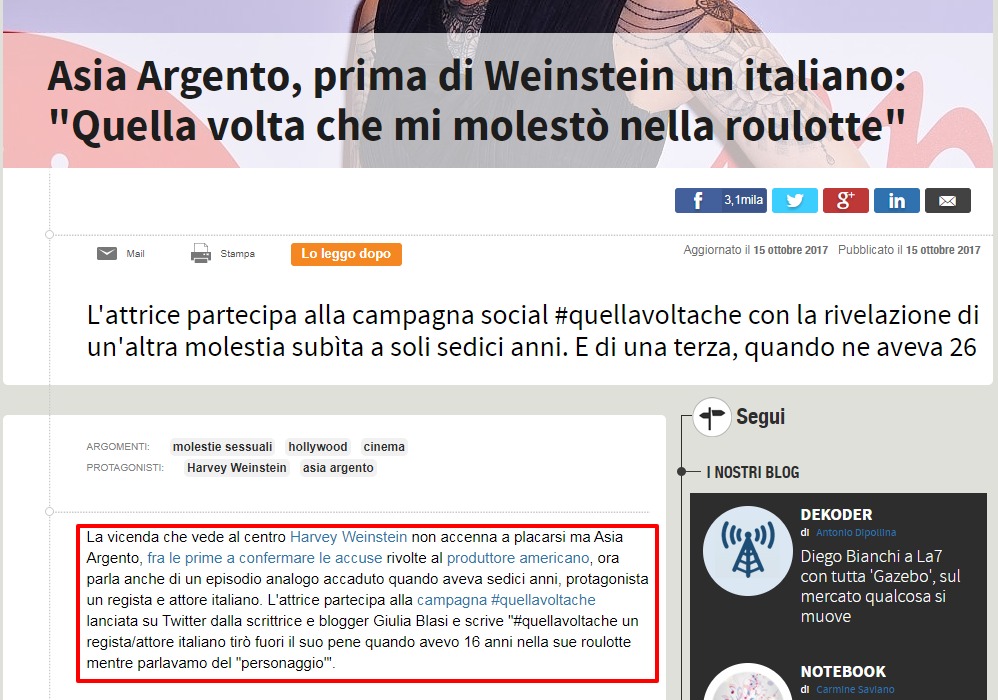Image resolution: width=998 pixels, height=700 pixels.
Task: Share article on LinkedIn
Action: (897, 200)
